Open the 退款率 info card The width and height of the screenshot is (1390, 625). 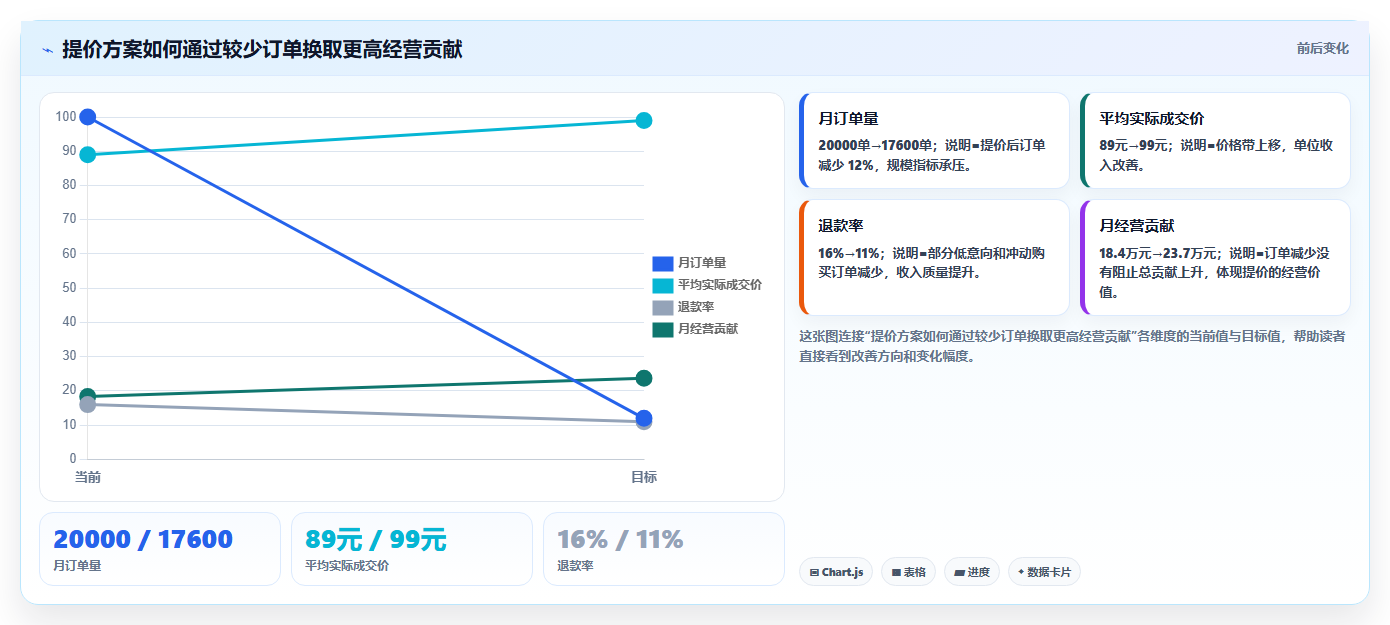(934, 257)
